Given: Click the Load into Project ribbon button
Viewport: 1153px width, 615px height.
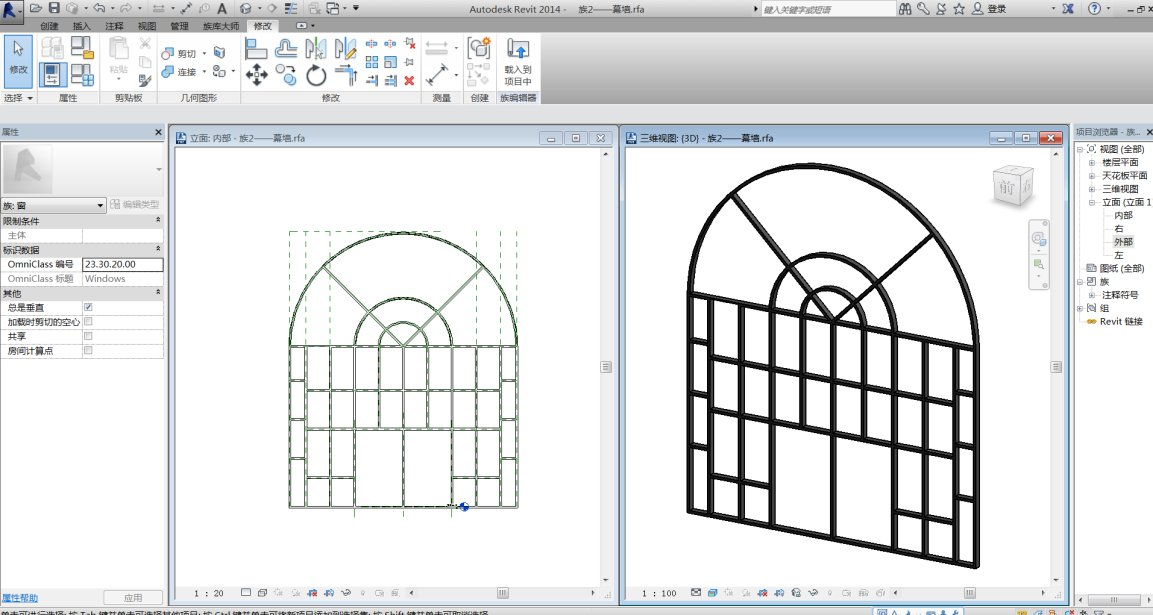Looking at the screenshot, I should click(x=517, y=62).
